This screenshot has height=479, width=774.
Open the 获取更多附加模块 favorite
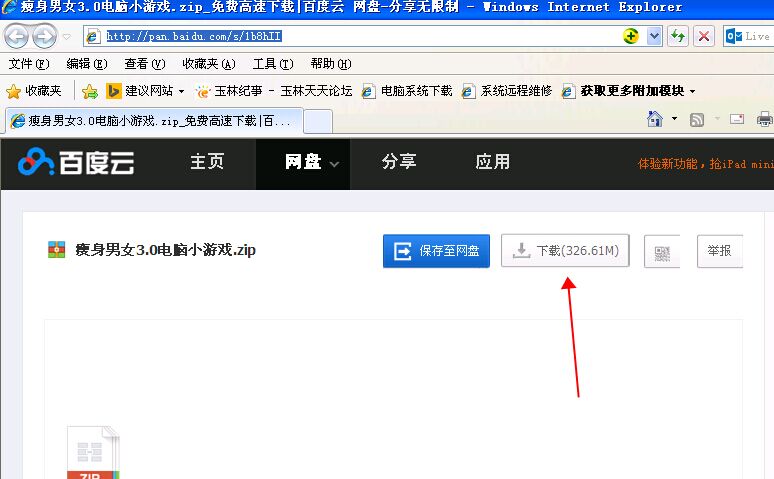tap(623, 91)
